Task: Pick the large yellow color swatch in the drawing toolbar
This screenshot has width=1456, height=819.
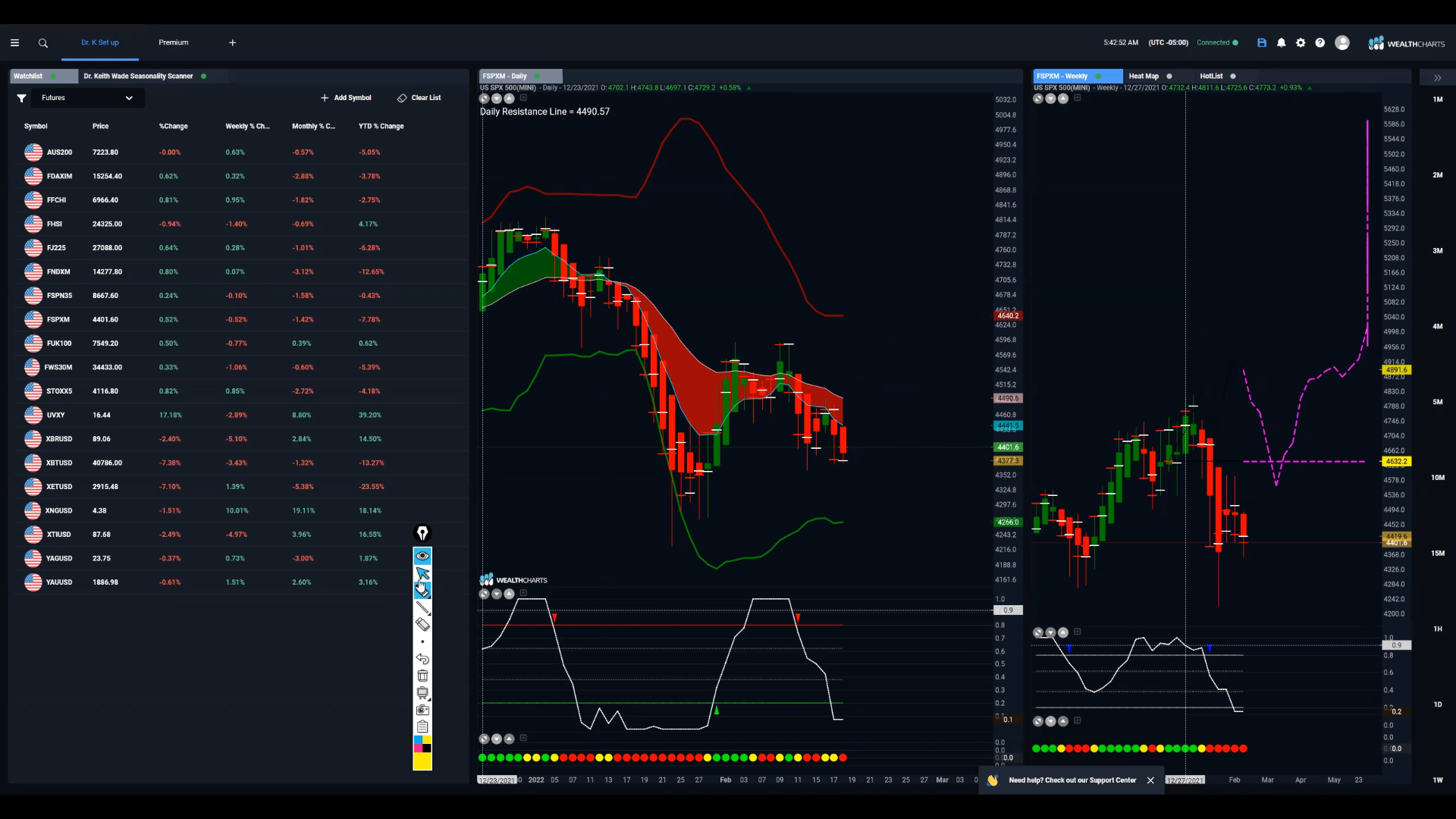Action: 422,761
